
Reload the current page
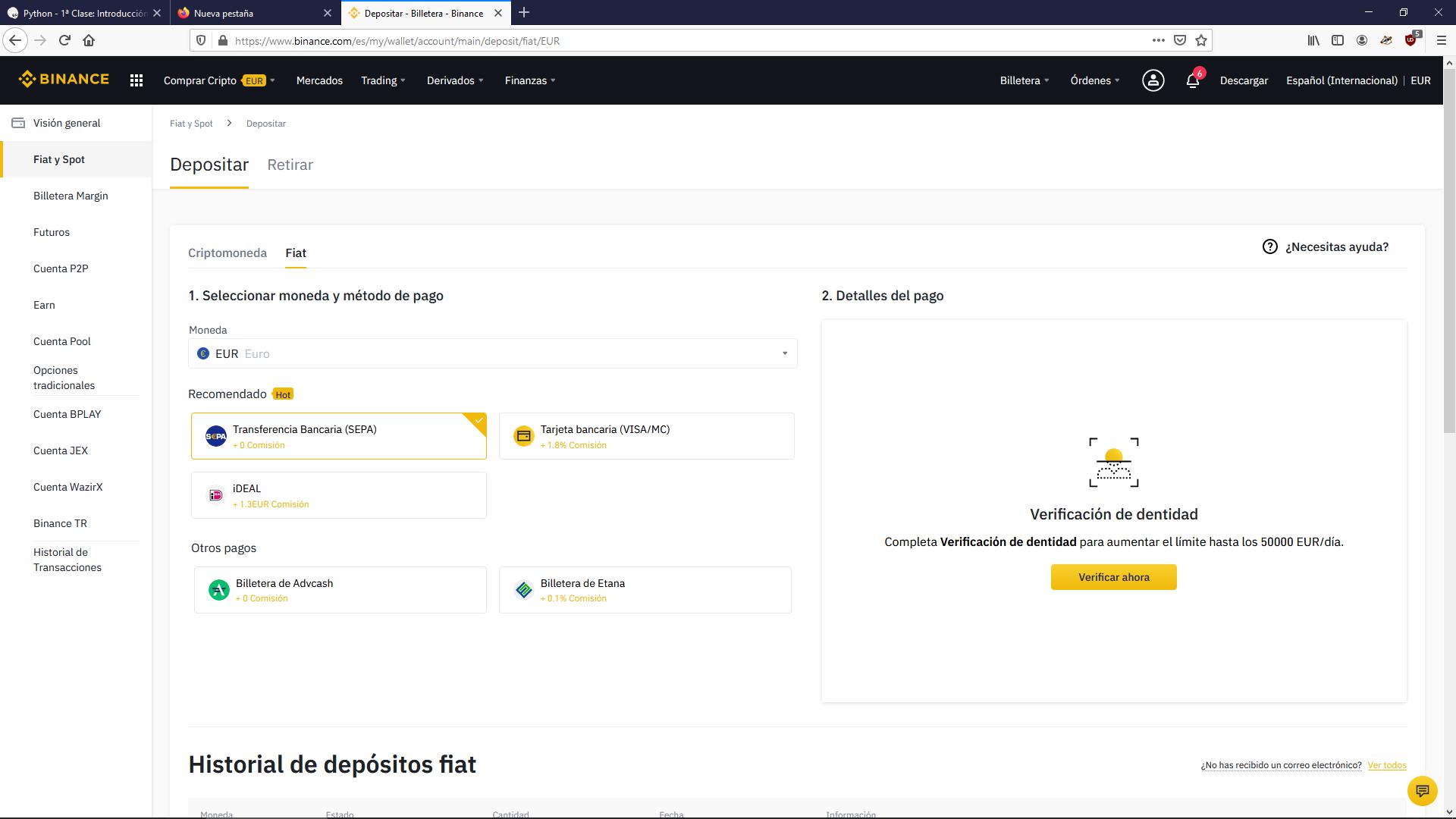[64, 41]
